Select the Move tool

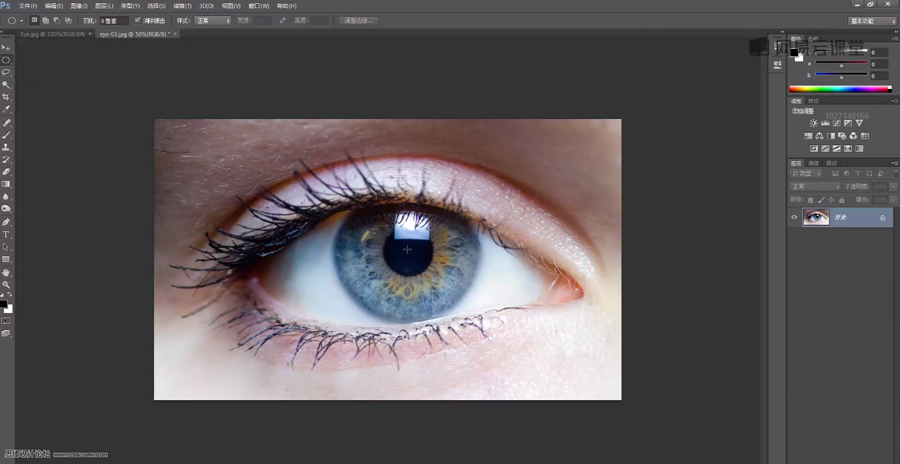(x=6, y=47)
